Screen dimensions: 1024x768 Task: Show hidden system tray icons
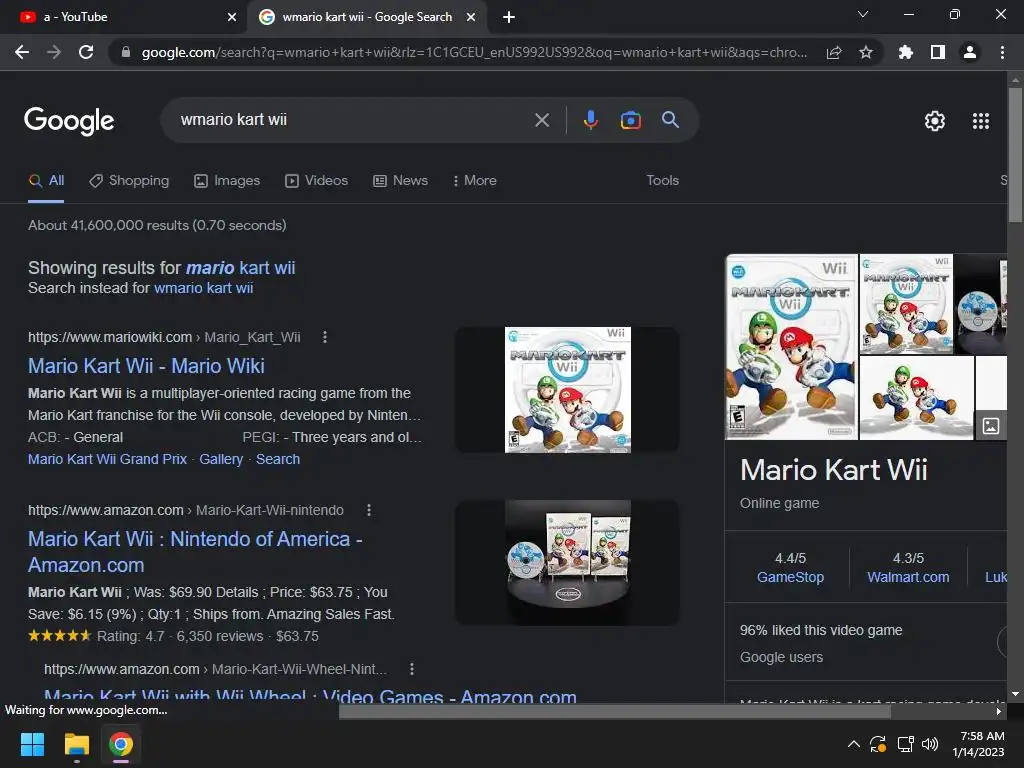coord(853,744)
